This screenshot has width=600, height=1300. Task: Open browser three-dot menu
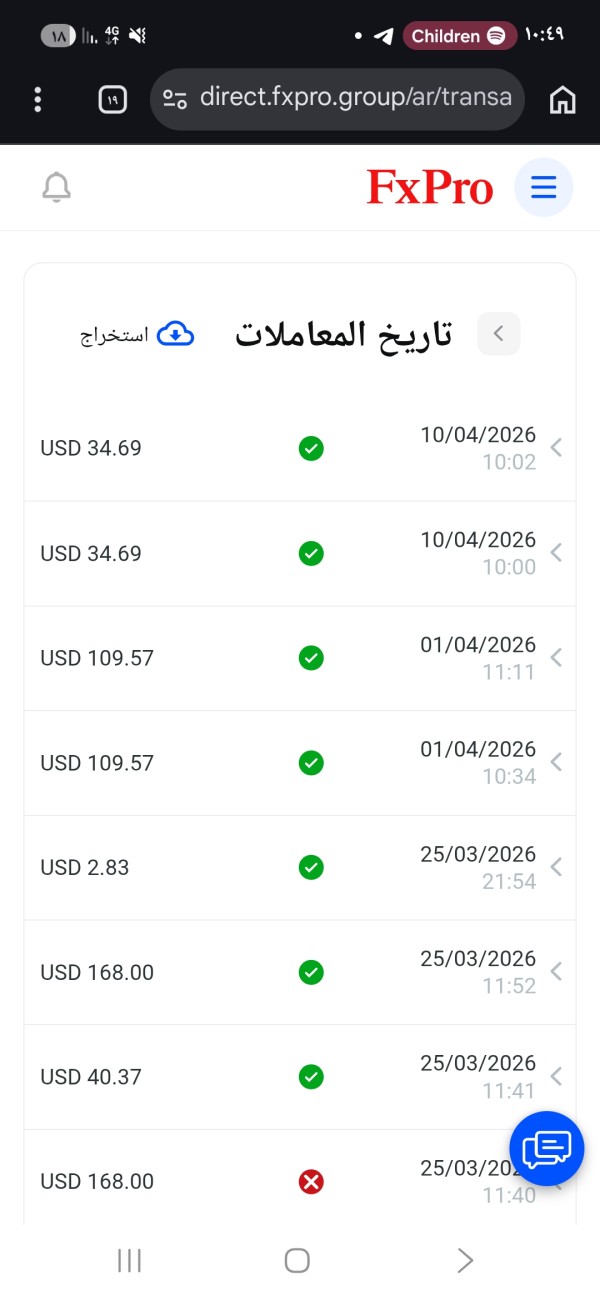click(38, 99)
